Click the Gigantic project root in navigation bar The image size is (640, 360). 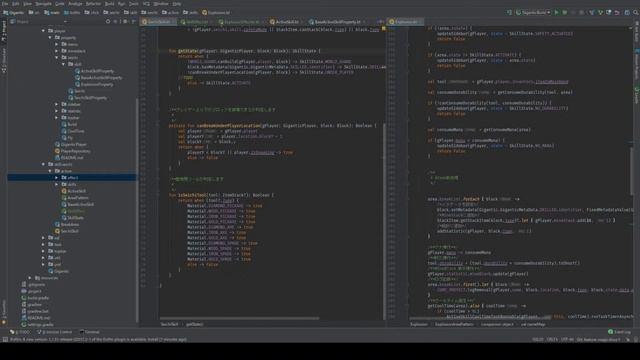coord(13,13)
